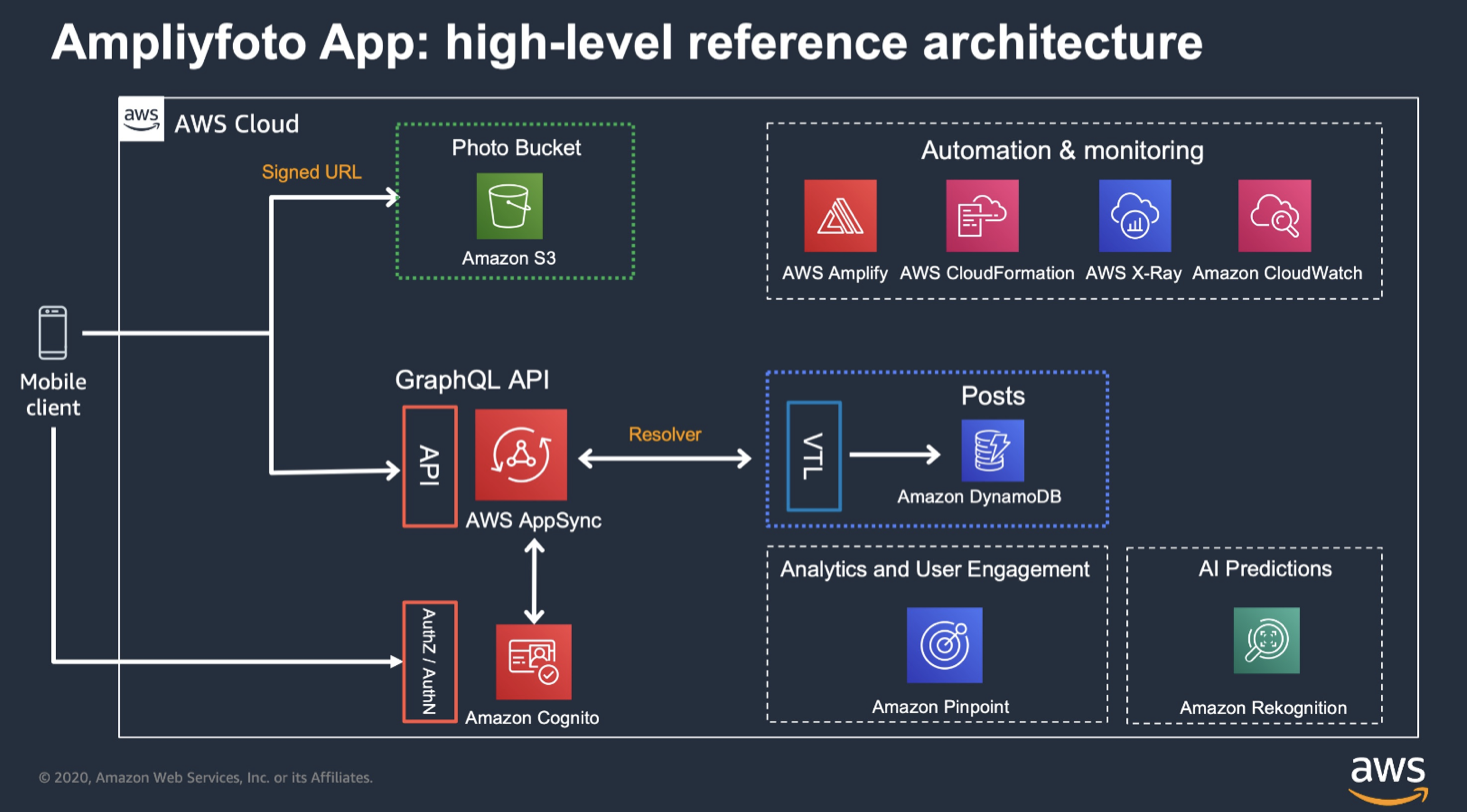Select the 'Photo Bucket' heading
Screen dimensions: 1468x812
[517, 148]
